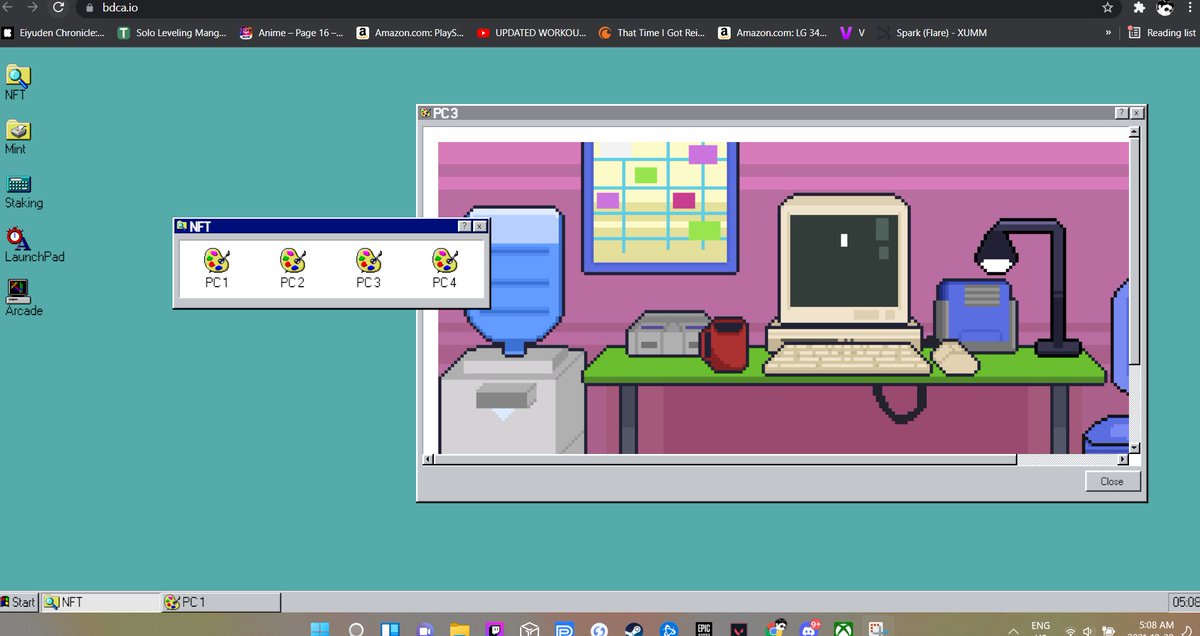Open File Explorer from taskbar
Viewport: 1200px width, 636px height.
[459, 630]
